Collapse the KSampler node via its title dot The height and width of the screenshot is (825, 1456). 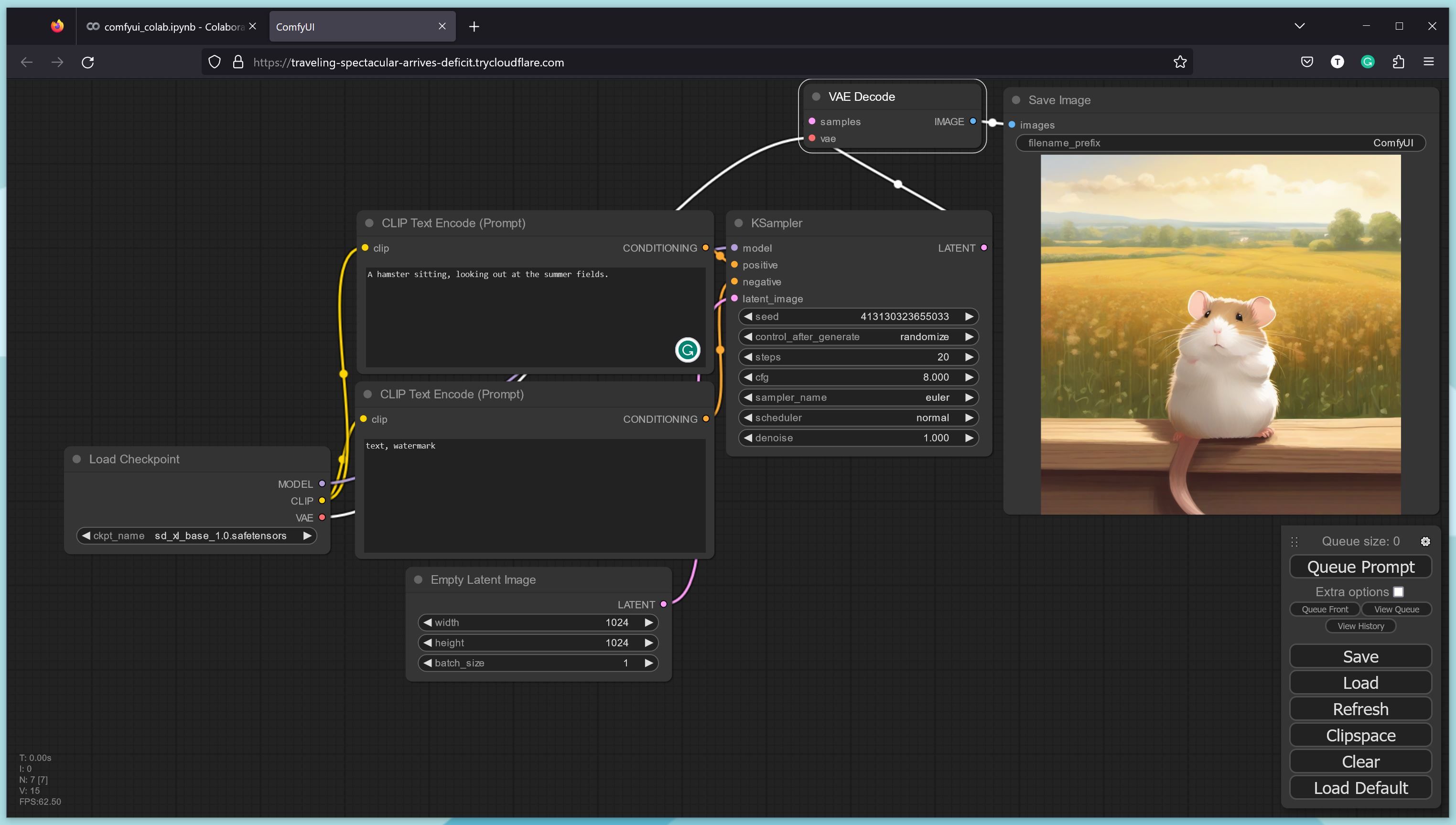(x=738, y=223)
